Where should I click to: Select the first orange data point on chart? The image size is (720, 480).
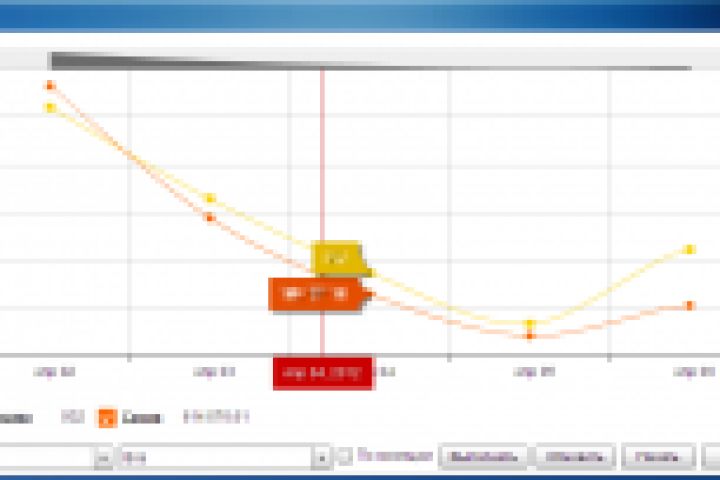click(50, 85)
